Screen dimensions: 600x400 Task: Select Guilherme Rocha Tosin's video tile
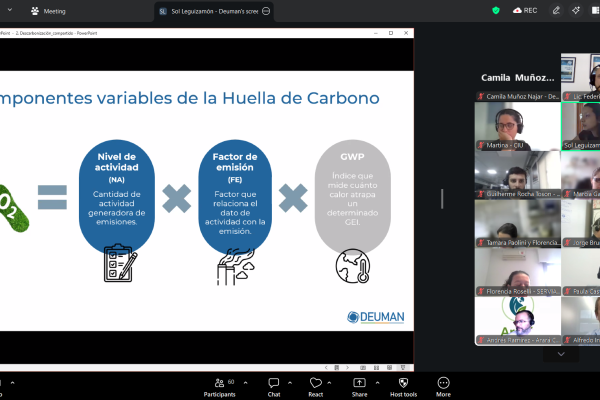coord(517,174)
